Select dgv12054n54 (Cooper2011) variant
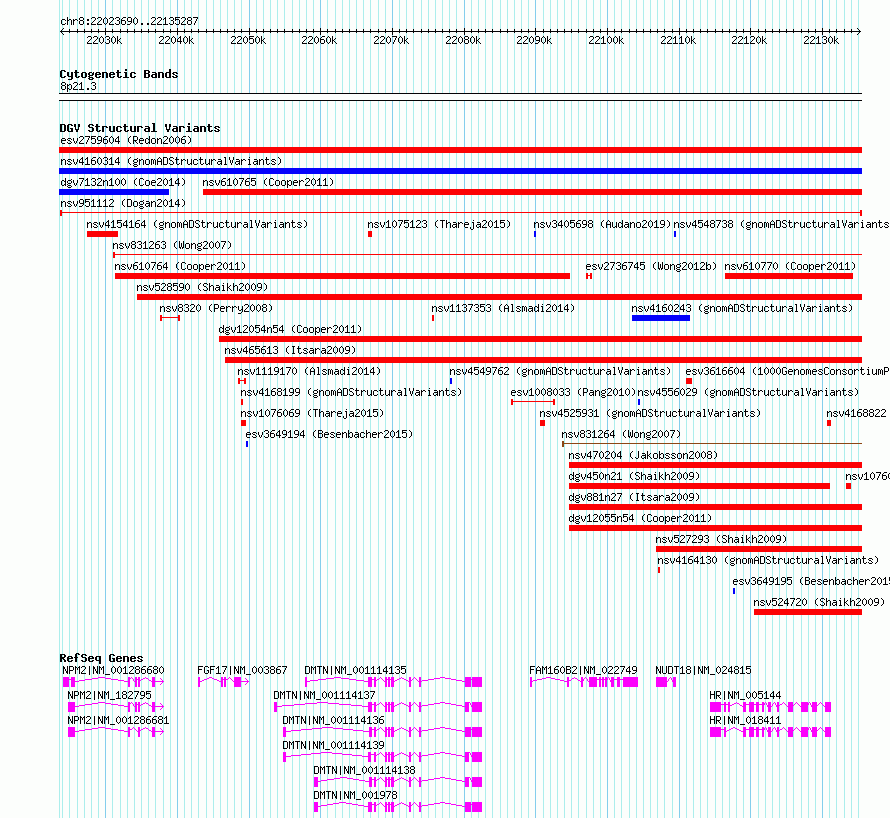Screen dimensions: 890x818 (x=540, y=339)
